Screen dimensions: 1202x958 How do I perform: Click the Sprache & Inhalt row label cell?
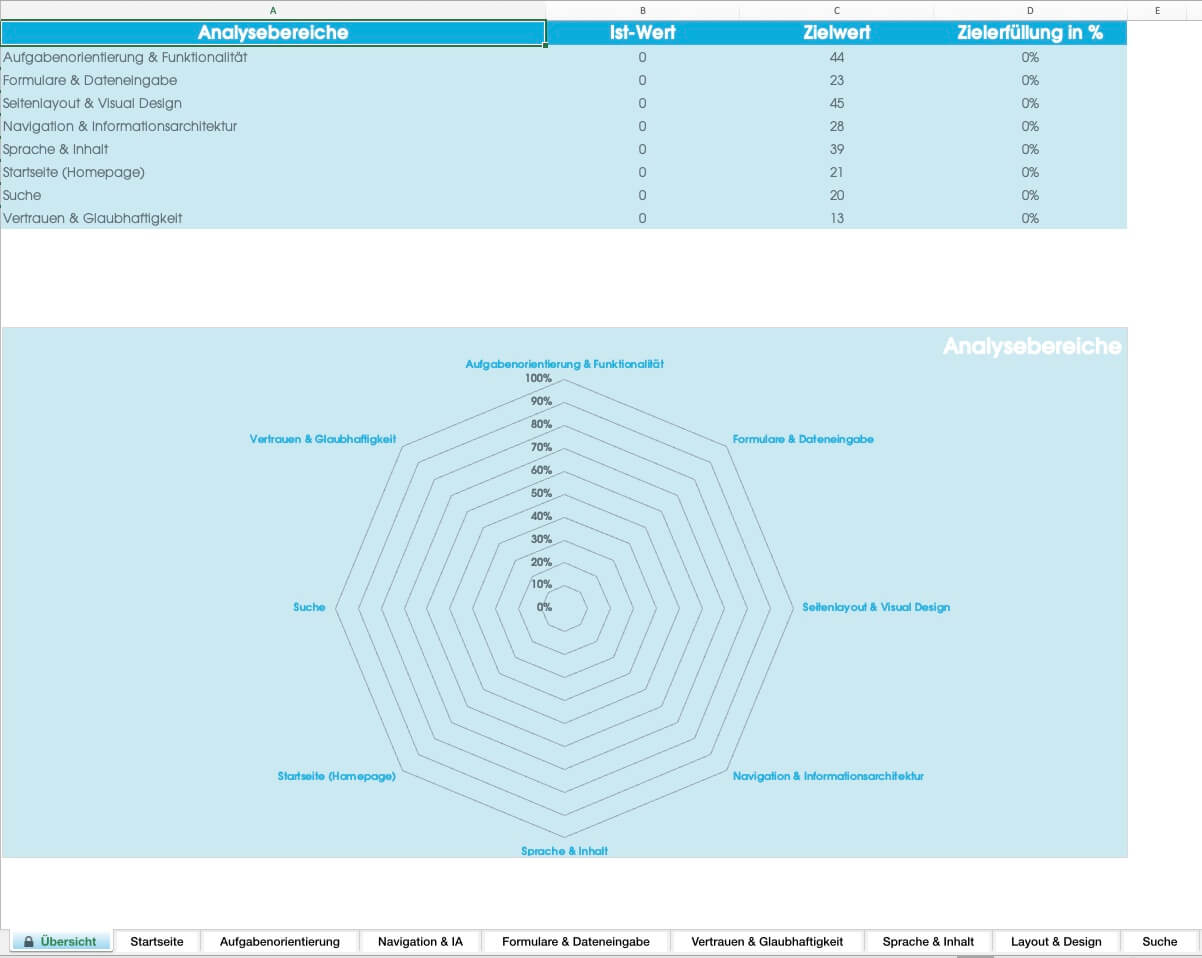56,150
